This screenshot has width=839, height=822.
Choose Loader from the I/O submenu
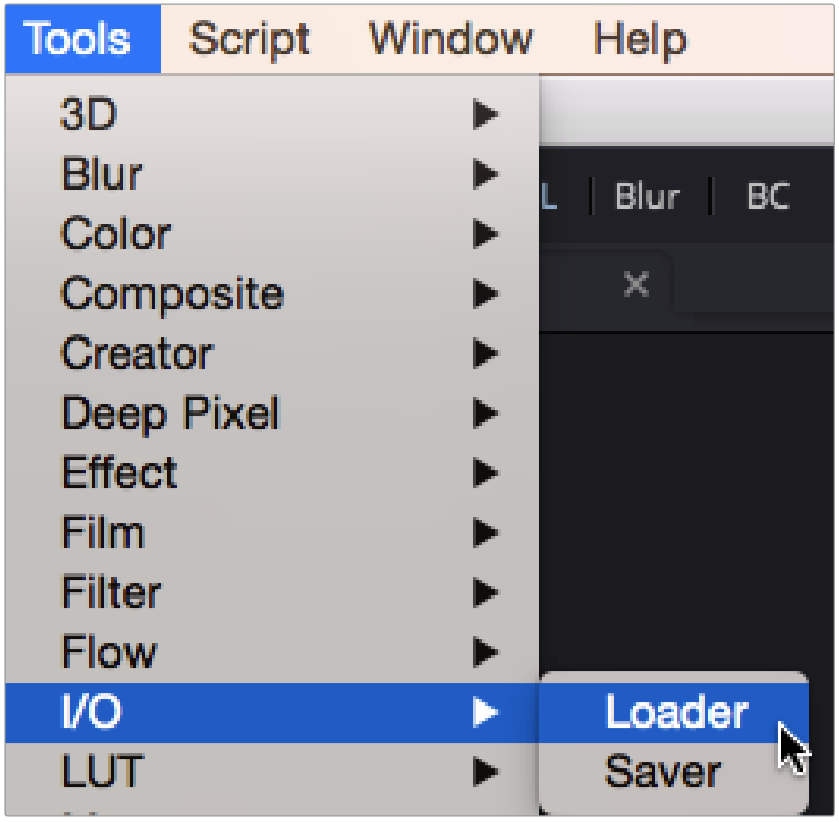click(x=676, y=713)
